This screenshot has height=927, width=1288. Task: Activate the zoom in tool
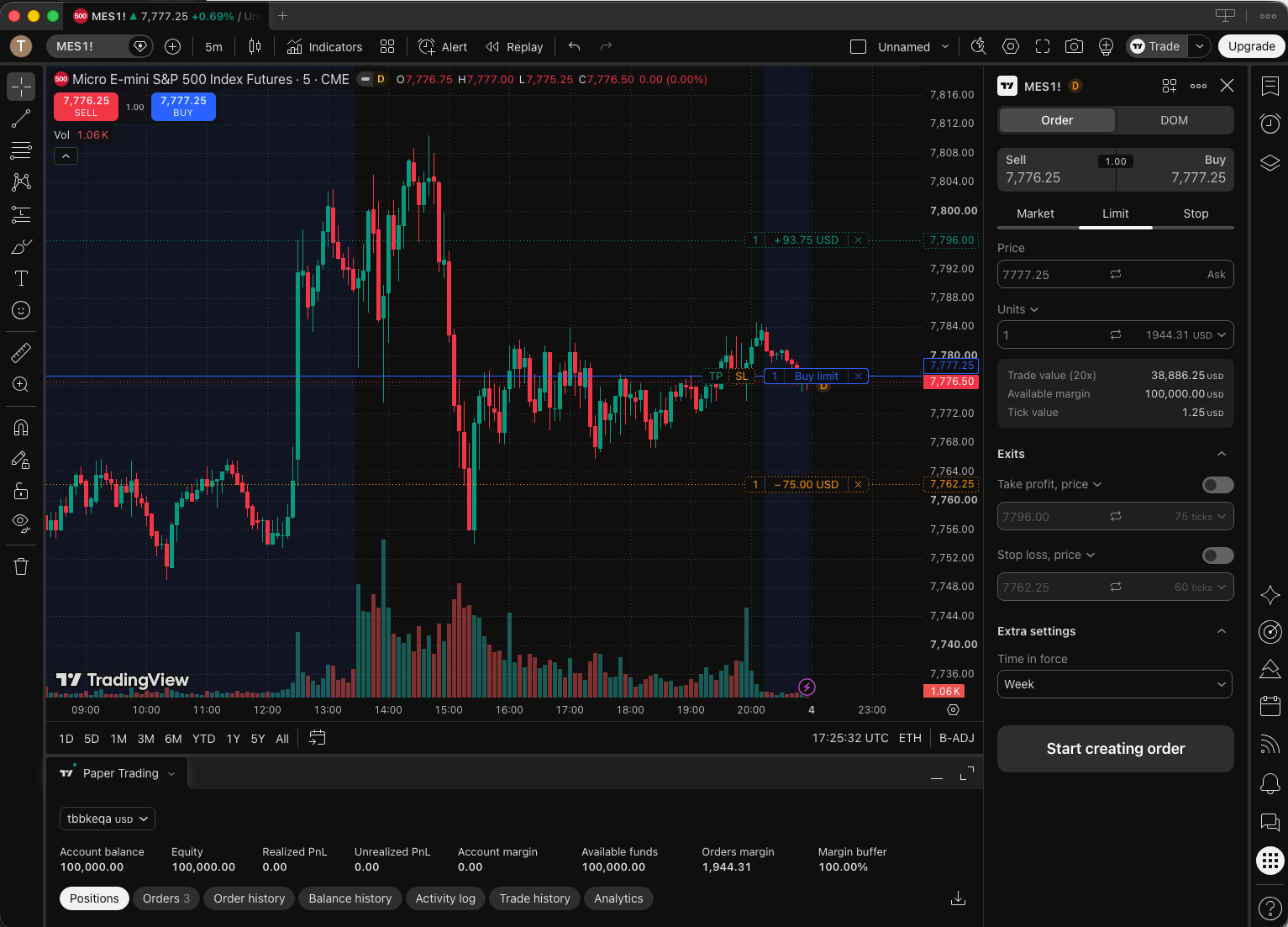21,385
